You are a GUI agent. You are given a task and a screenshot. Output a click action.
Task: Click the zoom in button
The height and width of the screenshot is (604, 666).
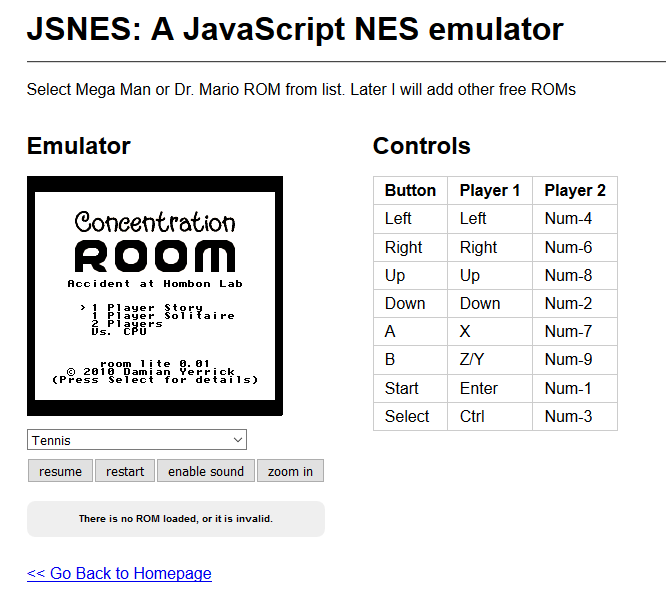[x=291, y=471]
